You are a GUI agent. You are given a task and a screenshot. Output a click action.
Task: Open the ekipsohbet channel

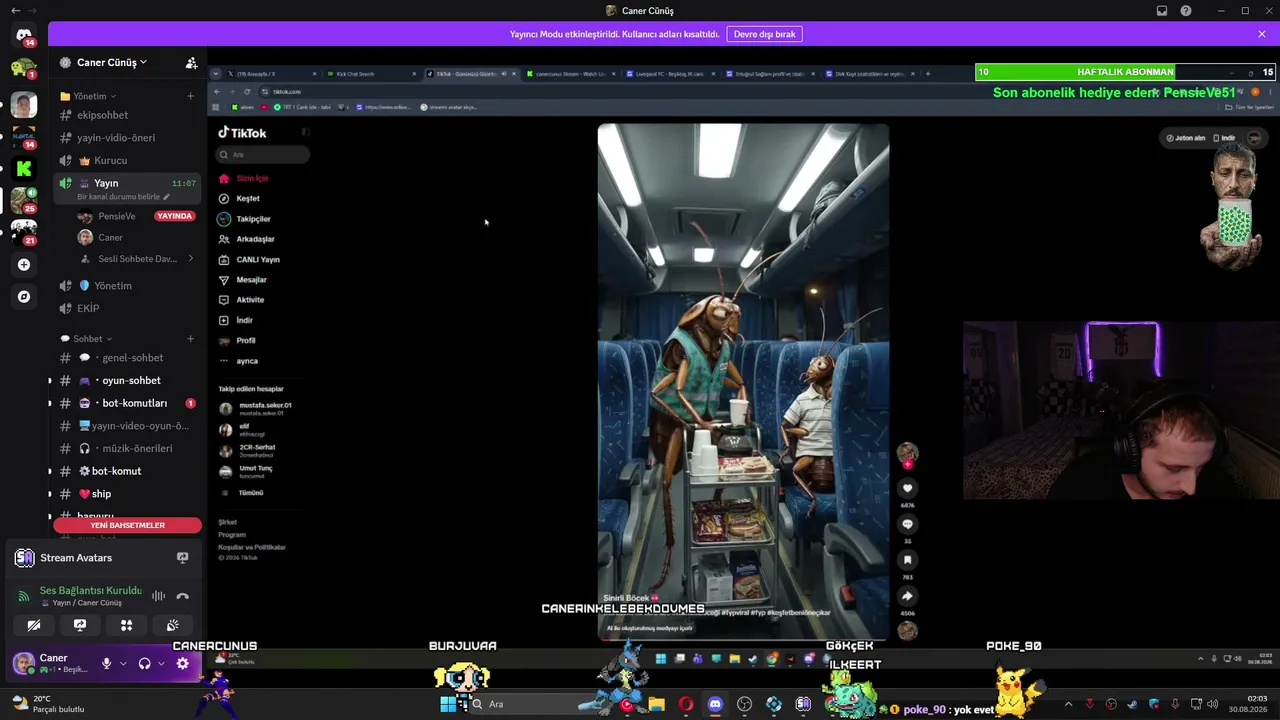[x=127, y=115]
